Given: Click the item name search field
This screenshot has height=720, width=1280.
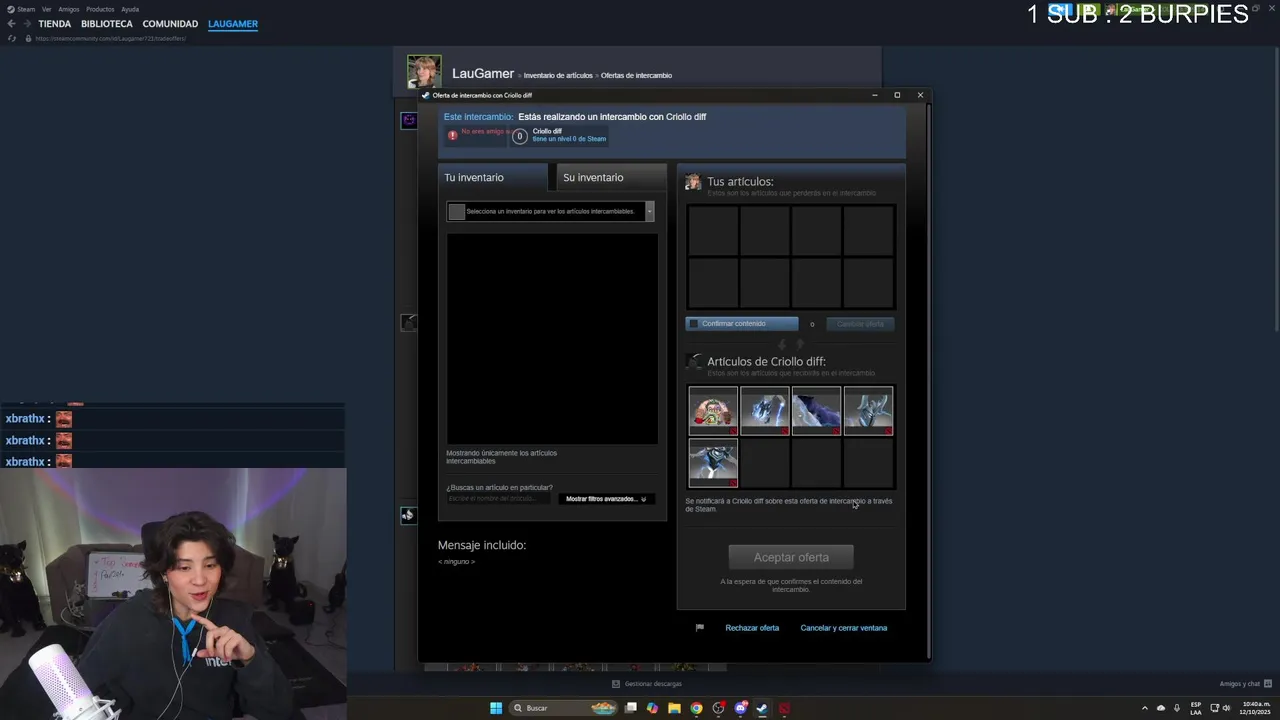Looking at the screenshot, I should coord(498,499).
